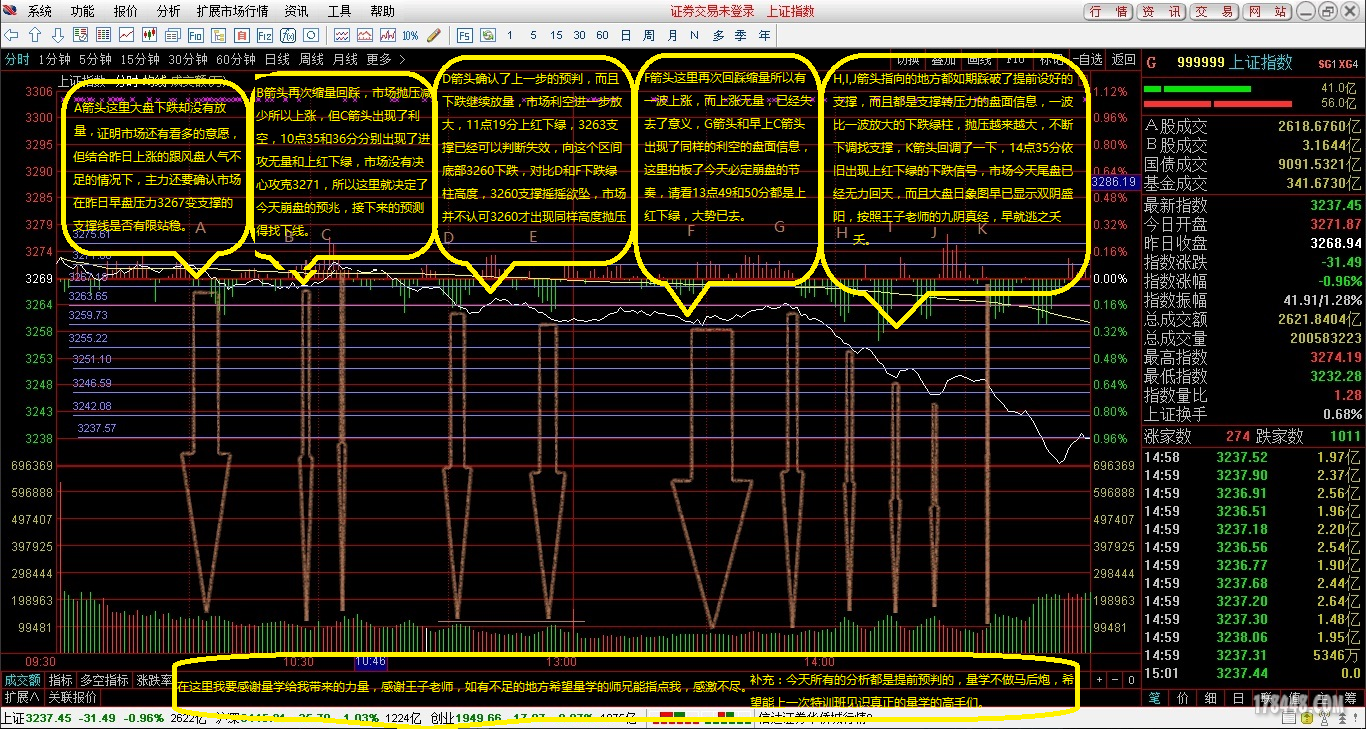1366x729 pixels.
Task: Select the 多空指标 tab below chart
Action: pos(105,680)
